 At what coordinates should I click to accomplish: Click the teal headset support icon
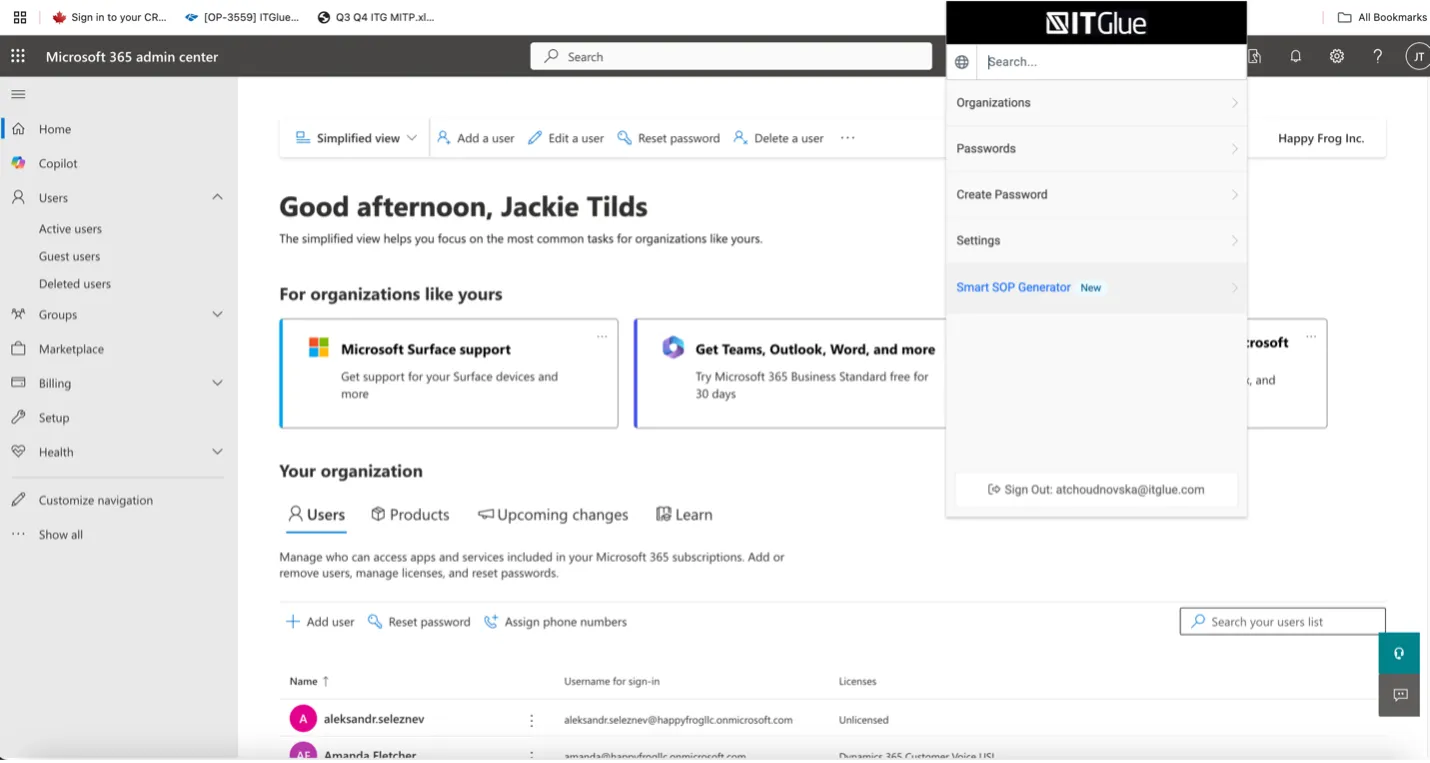1399,653
